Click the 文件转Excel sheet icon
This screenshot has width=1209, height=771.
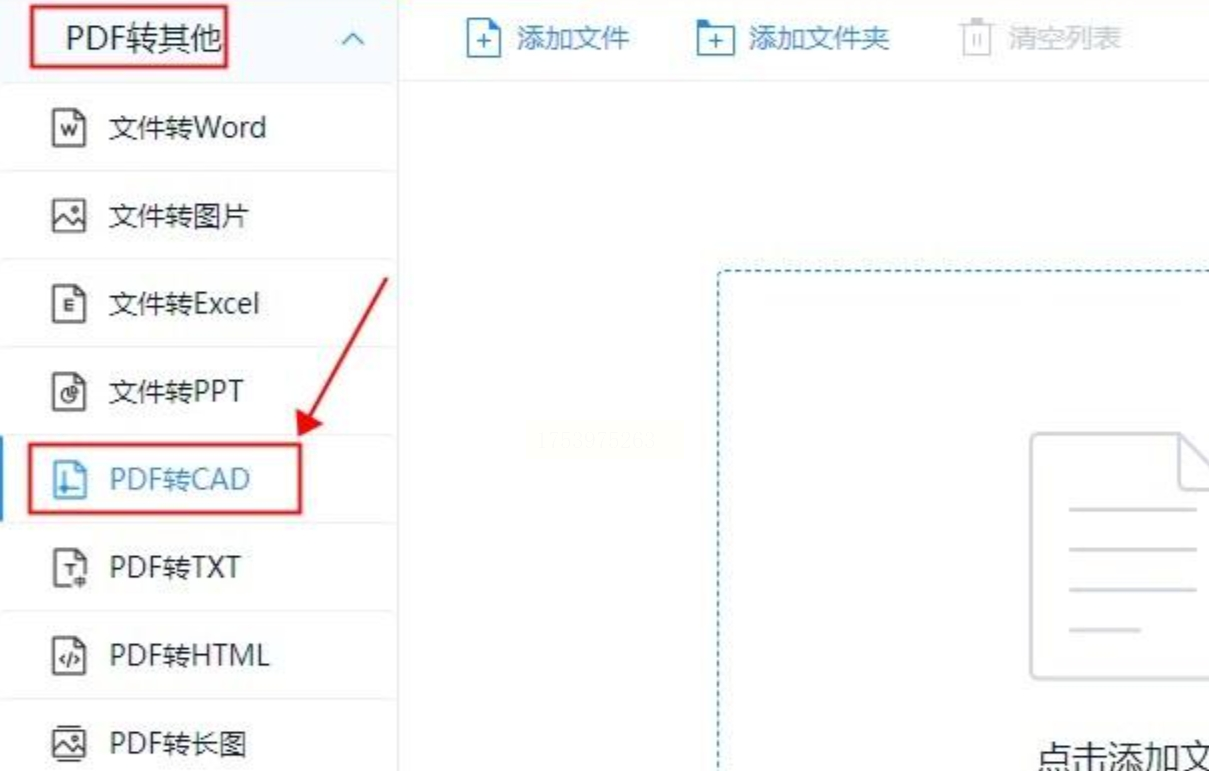pos(68,304)
